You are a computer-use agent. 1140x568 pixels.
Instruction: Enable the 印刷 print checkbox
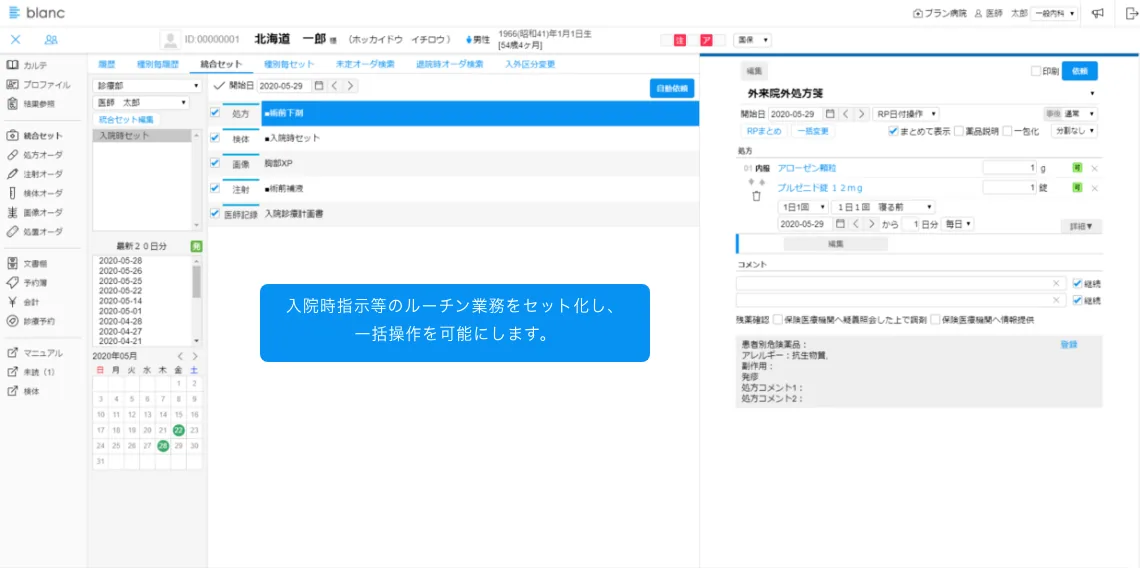(x=1036, y=71)
